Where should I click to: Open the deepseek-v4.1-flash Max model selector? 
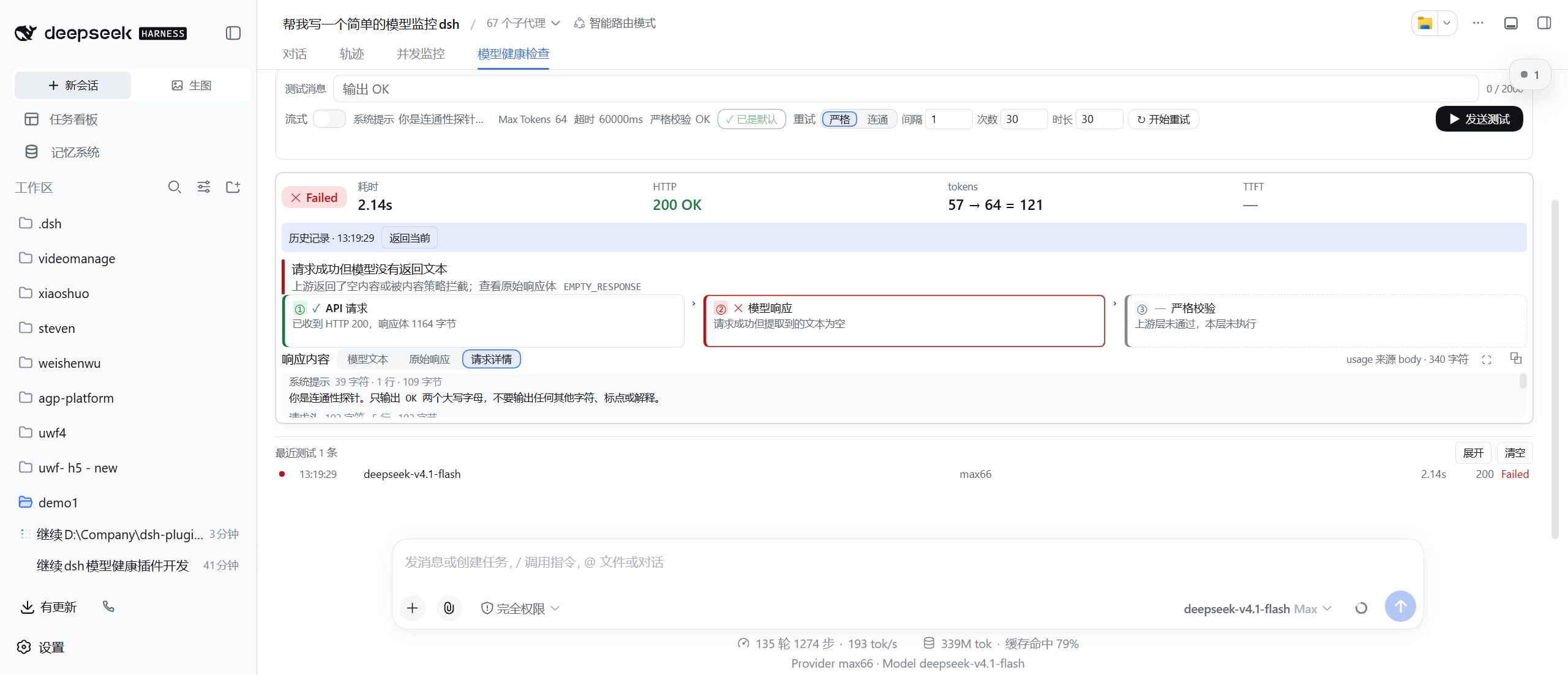tap(1258, 609)
